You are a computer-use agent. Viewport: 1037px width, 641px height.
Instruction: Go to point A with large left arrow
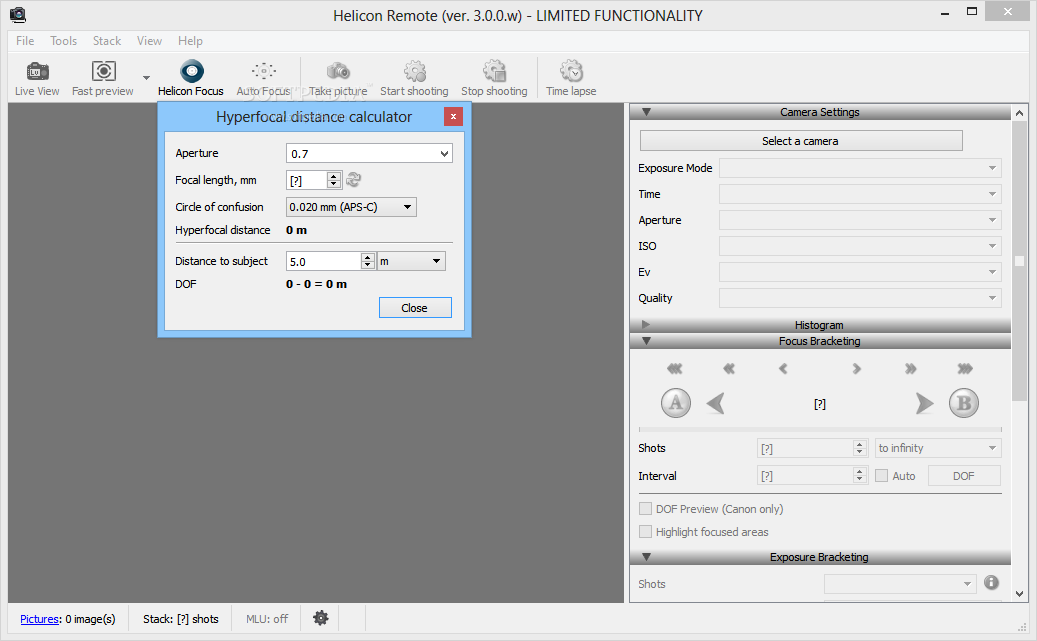716,403
